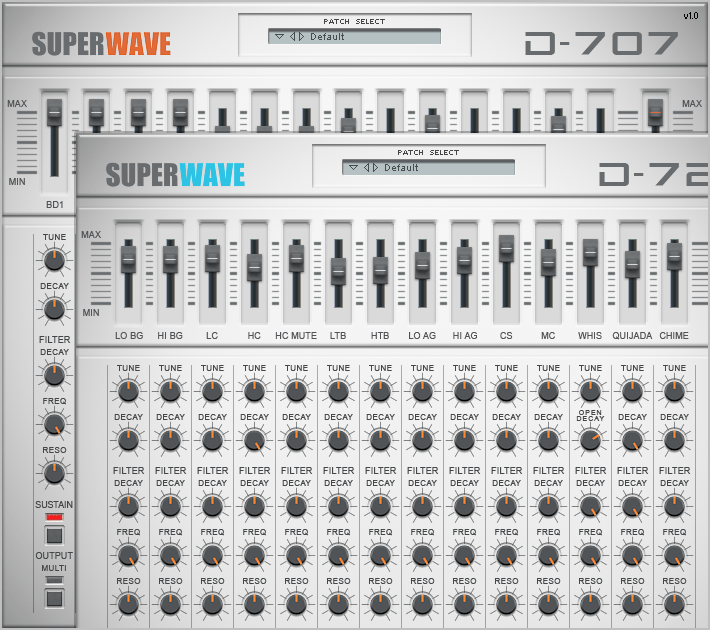
Task: Select next patch arrow on D-72
Action: click(x=375, y=168)
